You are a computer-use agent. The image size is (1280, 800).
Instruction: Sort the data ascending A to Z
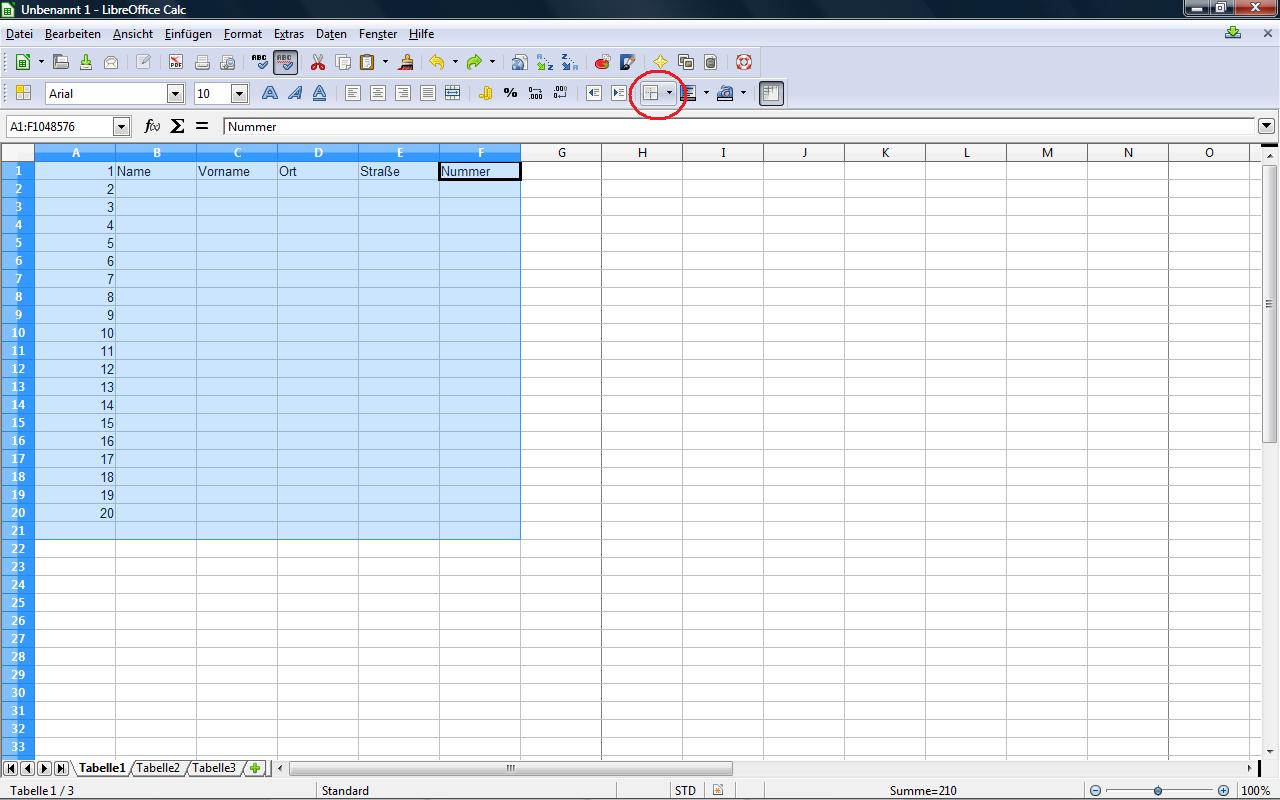[x=544, y=62]
